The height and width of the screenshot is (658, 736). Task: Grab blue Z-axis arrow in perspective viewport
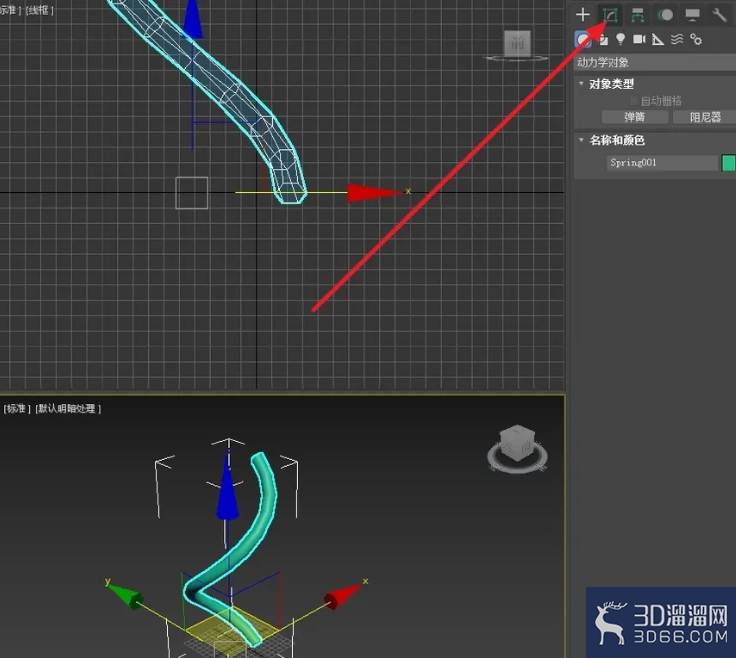click(x=228, y=493)
